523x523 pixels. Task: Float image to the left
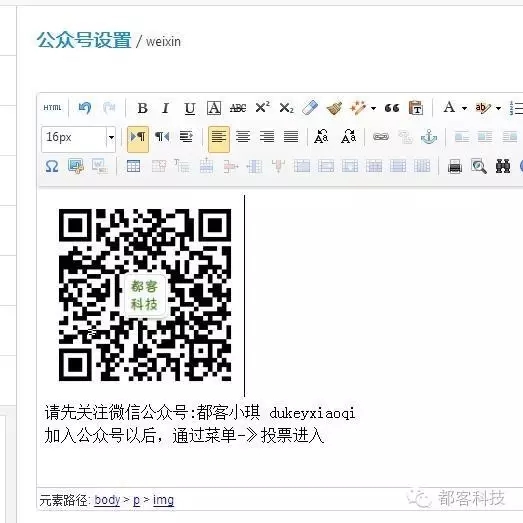pyautogui.click(x=485, y=137)
